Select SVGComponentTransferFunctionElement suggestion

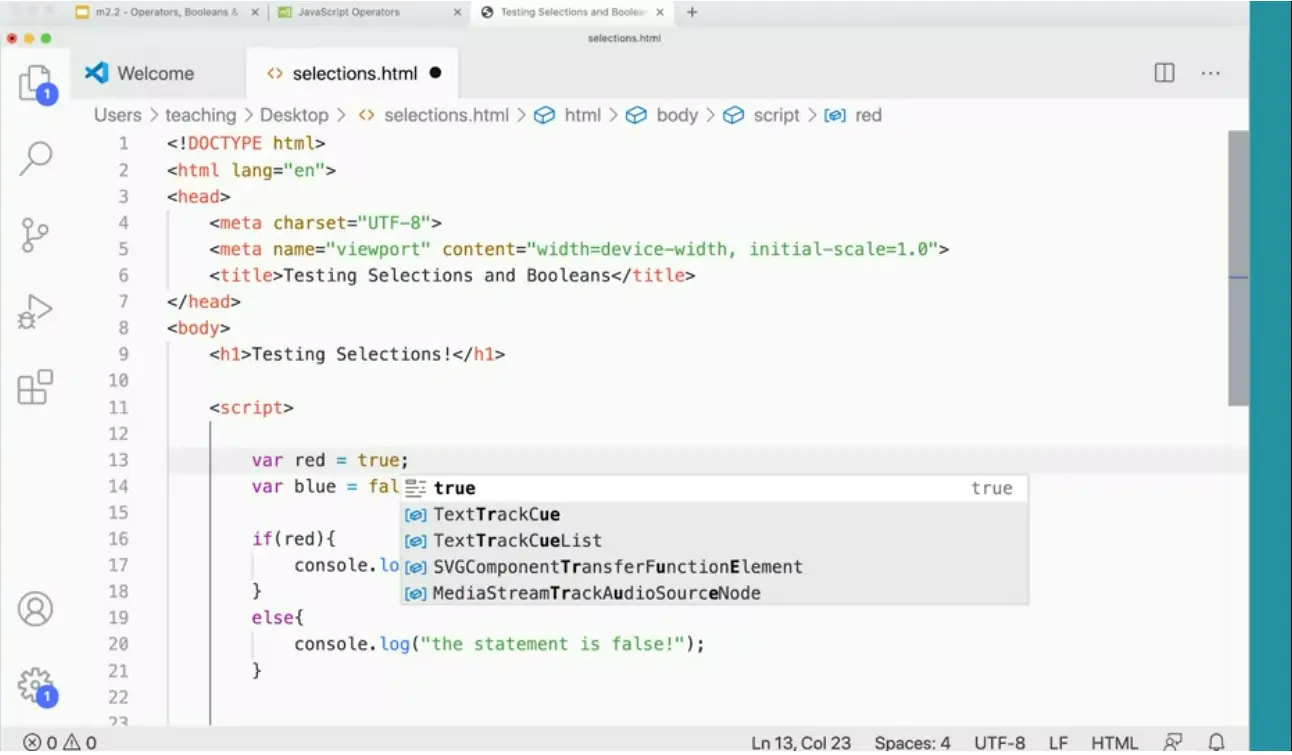pos(715,567)
